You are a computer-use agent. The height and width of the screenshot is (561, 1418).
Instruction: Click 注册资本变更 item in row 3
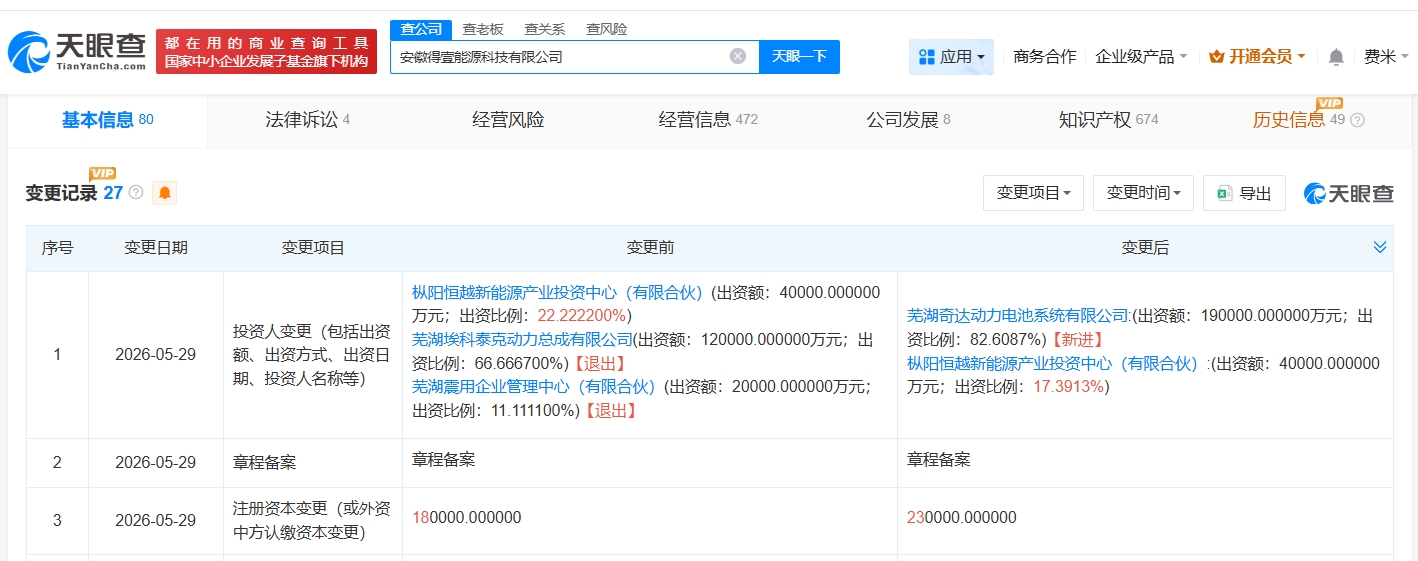tap(312, 521)
